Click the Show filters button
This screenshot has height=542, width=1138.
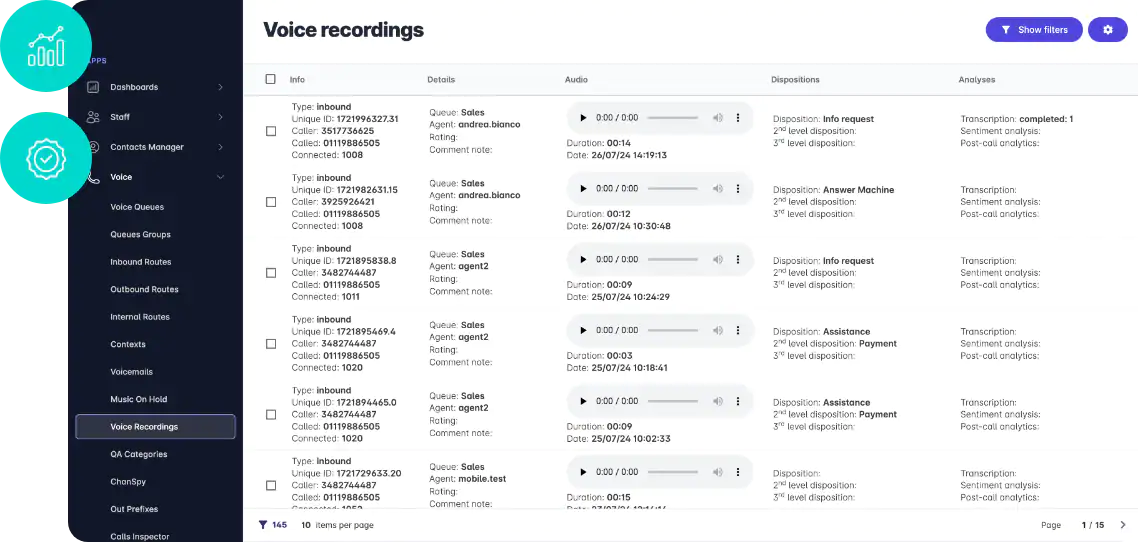(x=1034, y=30)
